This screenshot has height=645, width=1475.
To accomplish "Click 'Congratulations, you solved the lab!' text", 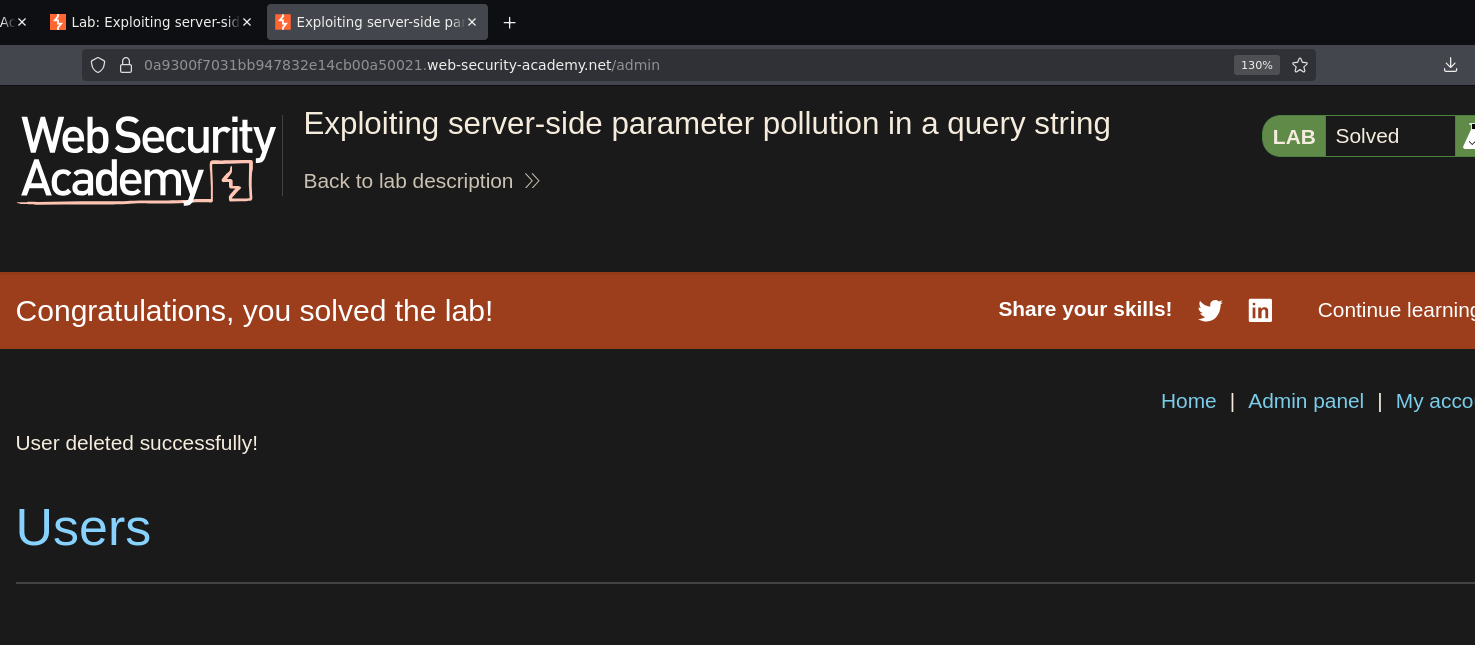I will pyautogui.click(x=254, y=311).
